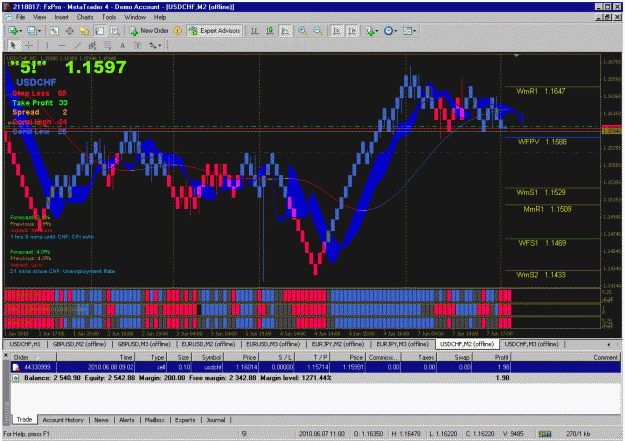Select the horizontal line tool
Screen dimensions: 625x441
[62, 45]
